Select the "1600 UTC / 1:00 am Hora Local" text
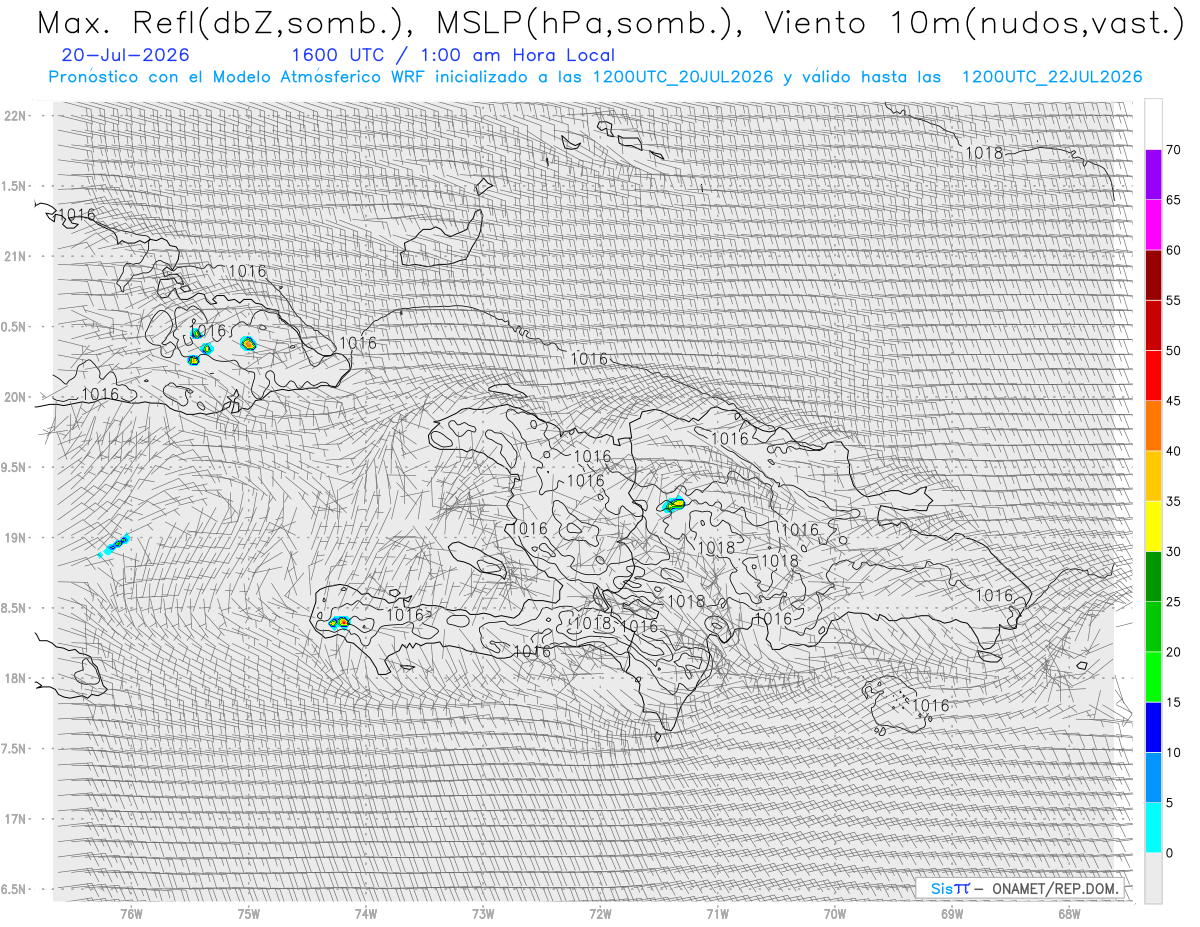1200x927 pixels. pos(453,55)
